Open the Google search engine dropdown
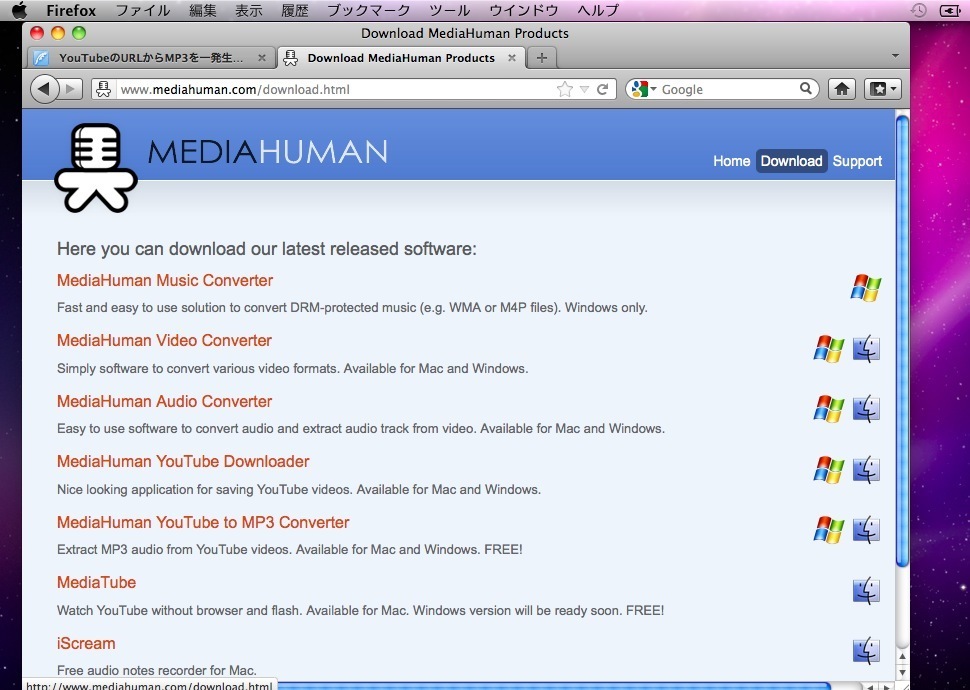The image size is (970, 690). click(644, 89)
